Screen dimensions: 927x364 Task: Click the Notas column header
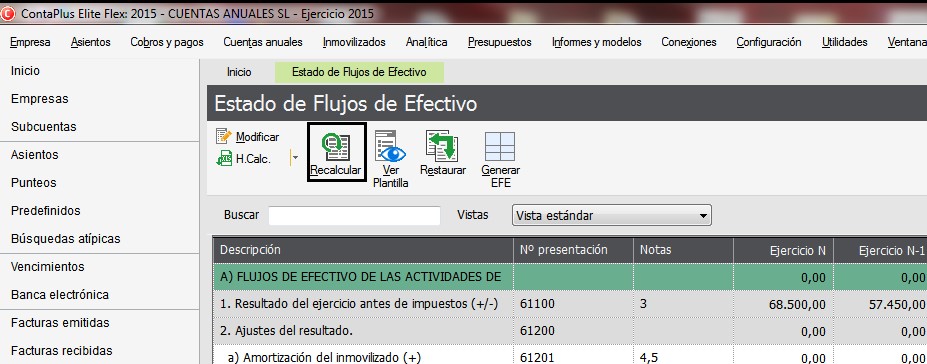[x=683, y=250]
